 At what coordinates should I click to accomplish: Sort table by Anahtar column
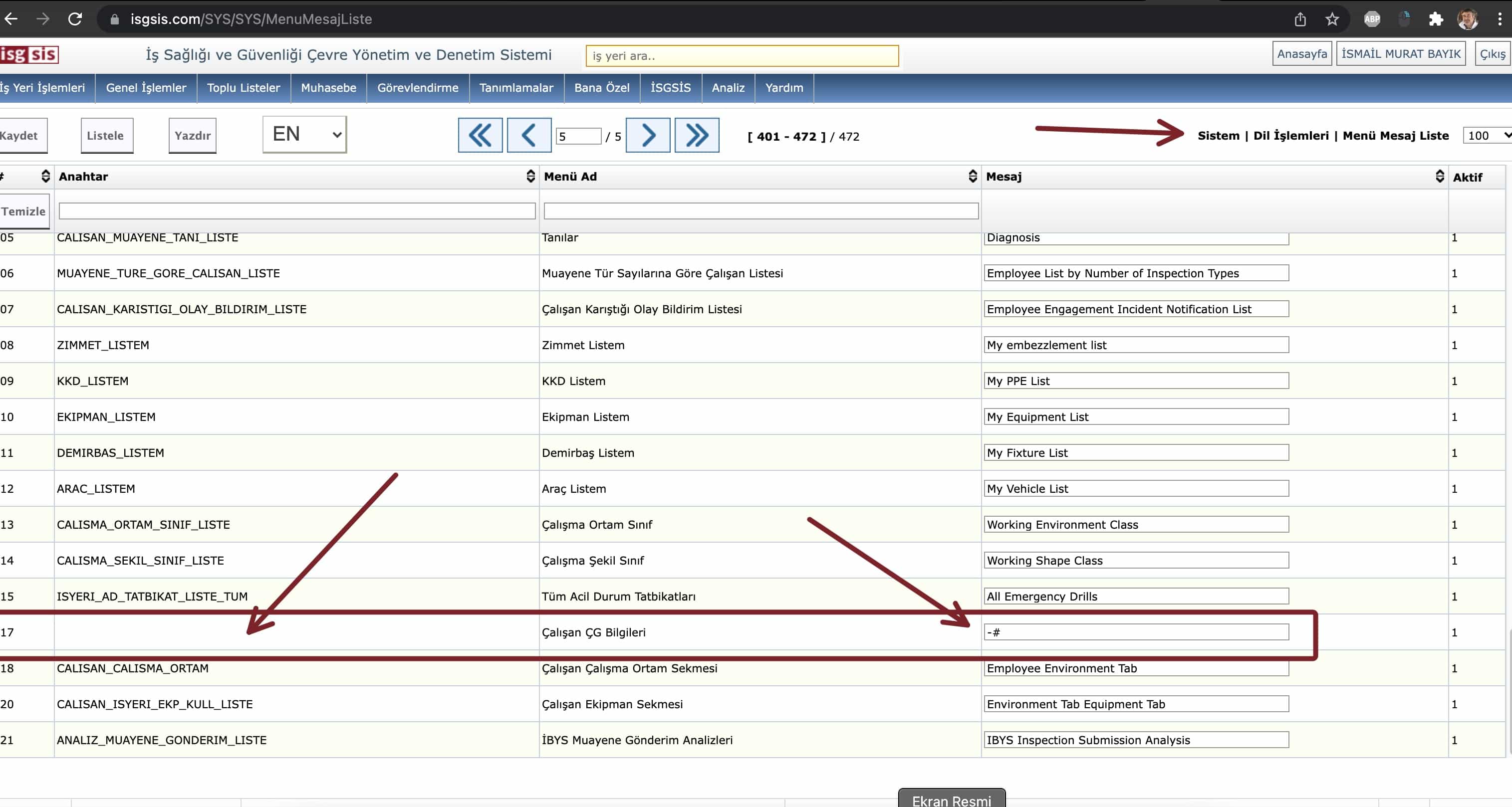tap(530, 176)
